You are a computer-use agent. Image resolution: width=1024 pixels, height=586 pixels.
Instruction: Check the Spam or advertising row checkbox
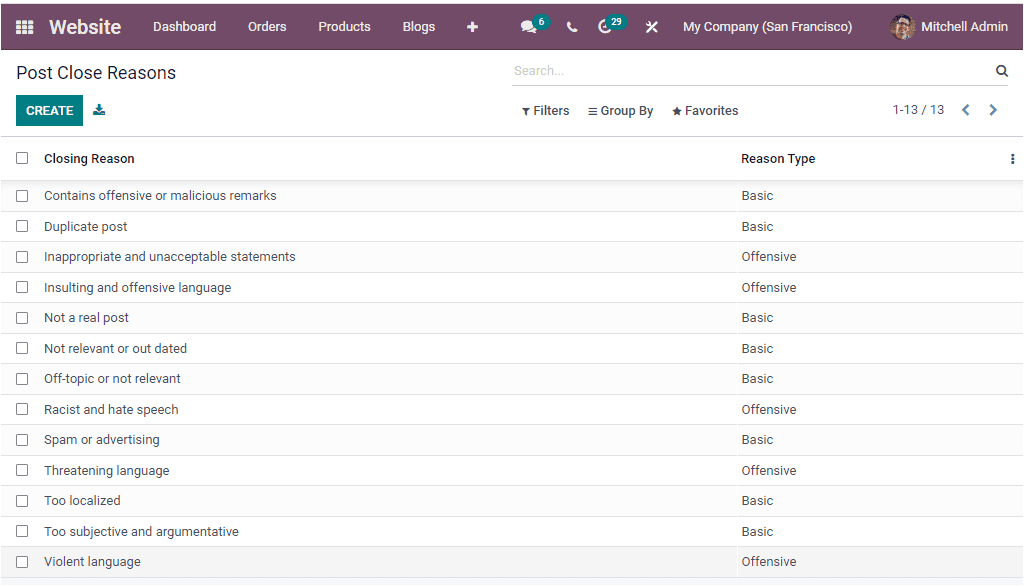tap(22, 439)
